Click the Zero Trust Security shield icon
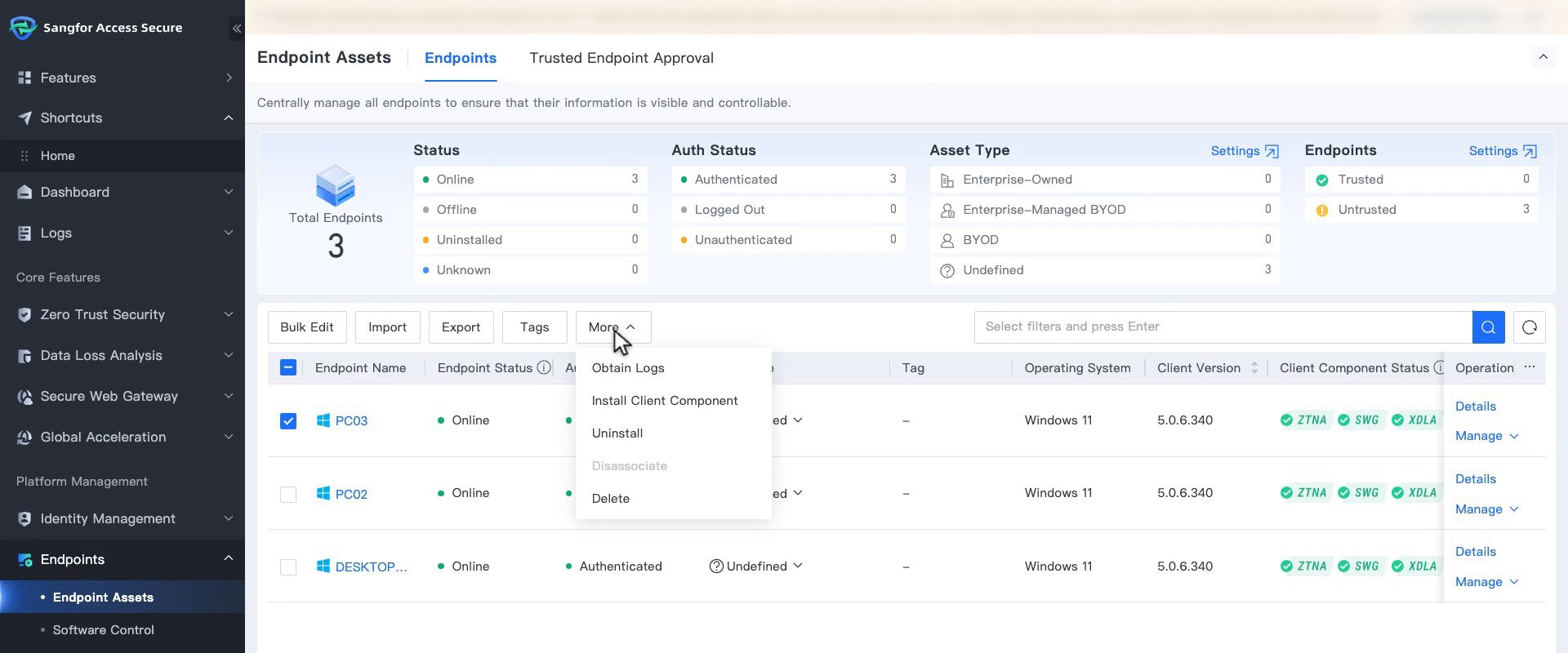 (x=24, y=314)
